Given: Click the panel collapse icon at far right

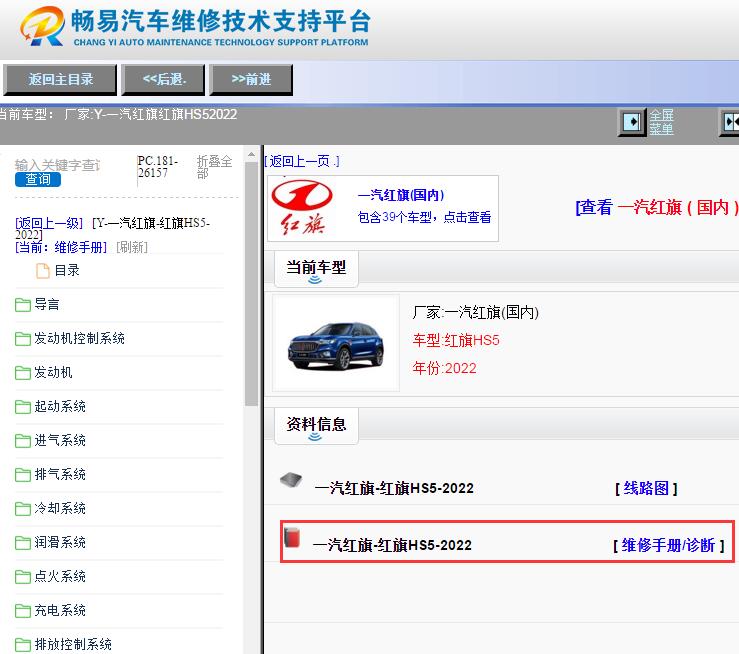Looking at the screenshot, I should 730,122.
